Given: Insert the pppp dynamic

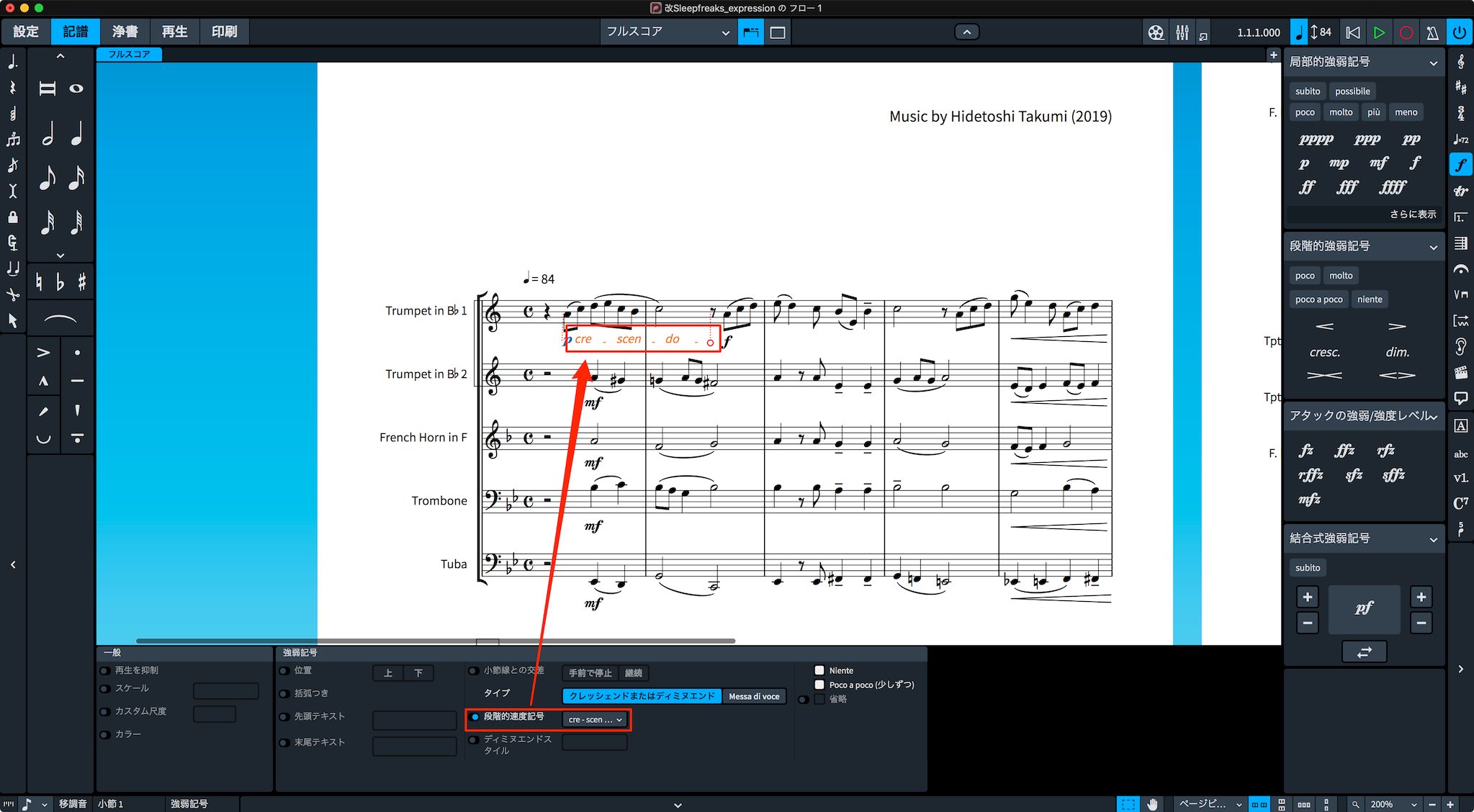Looking at the screenshot, I should click(x=1316, y=140).
